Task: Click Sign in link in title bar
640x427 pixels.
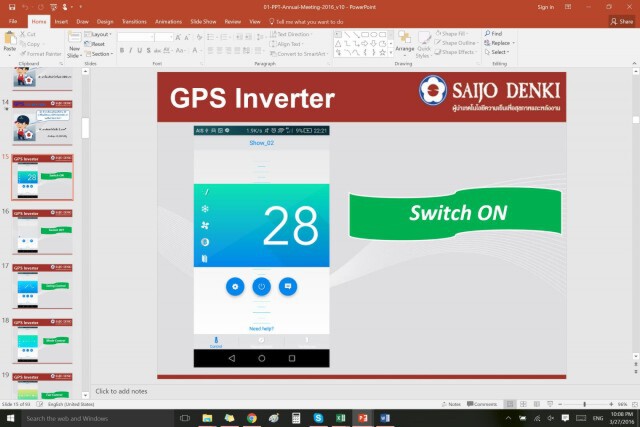Action: point(546,7)
